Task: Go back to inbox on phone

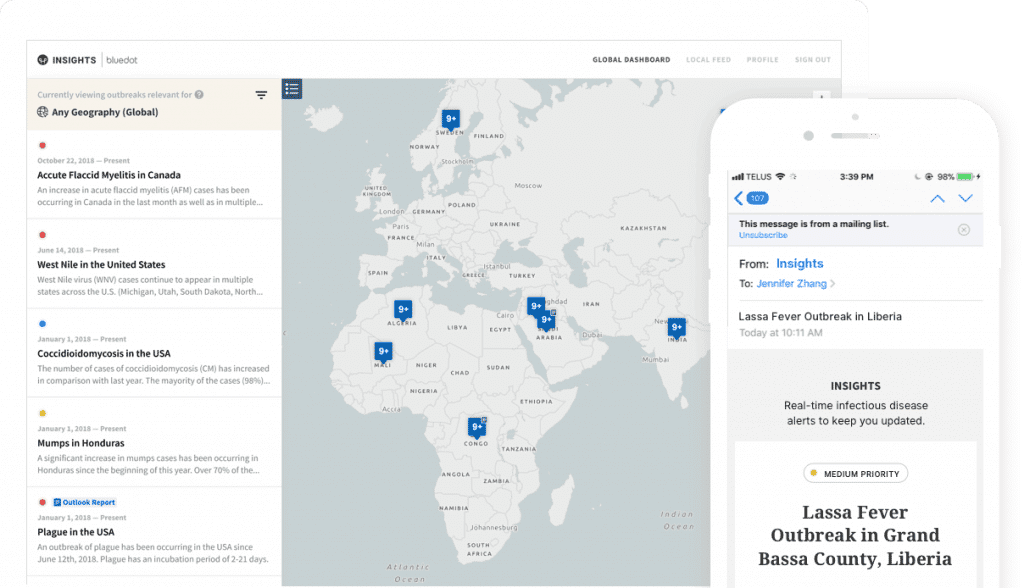Action: pos(739,199)
